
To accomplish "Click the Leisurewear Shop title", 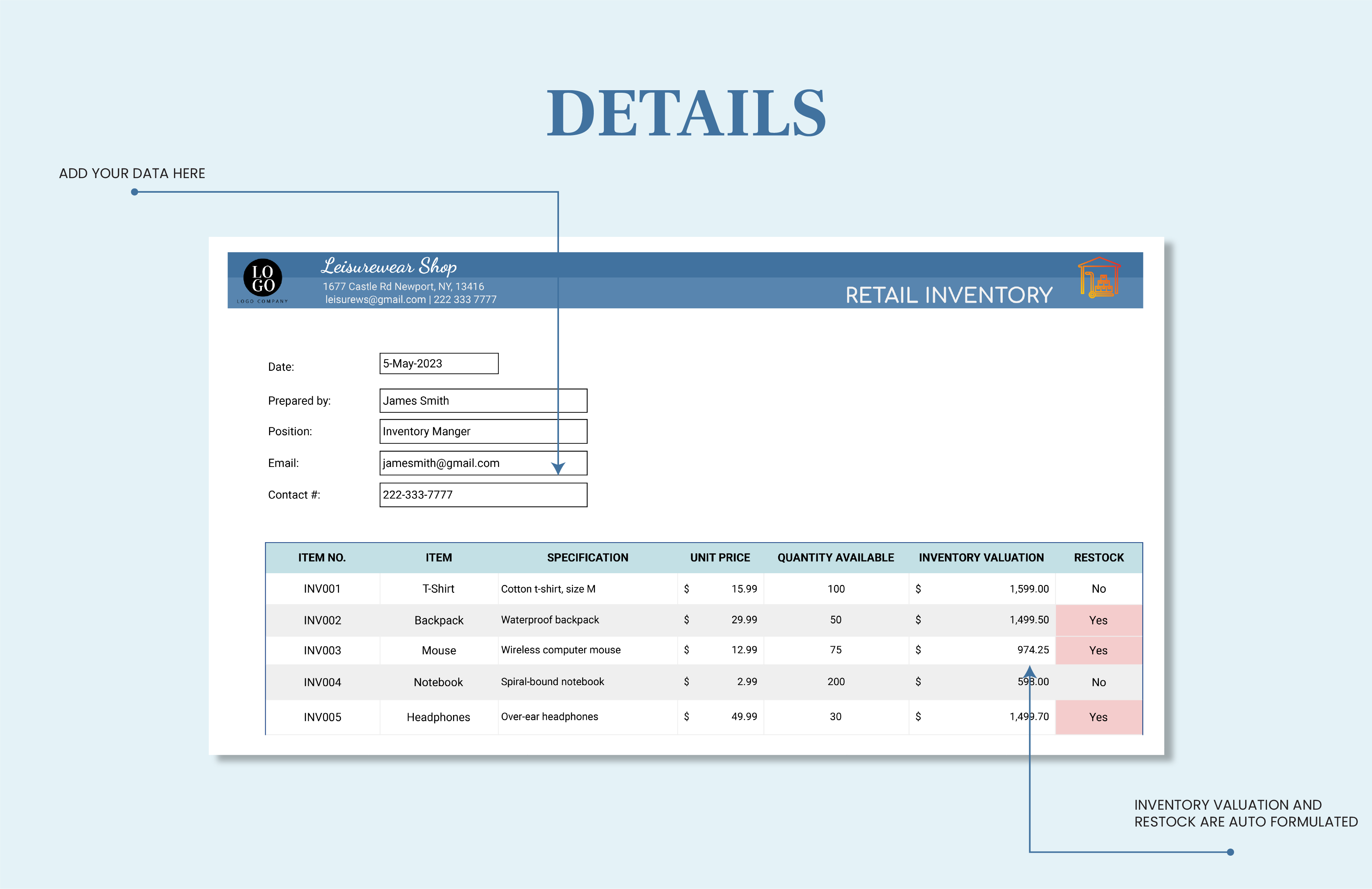I will [389, 266].
